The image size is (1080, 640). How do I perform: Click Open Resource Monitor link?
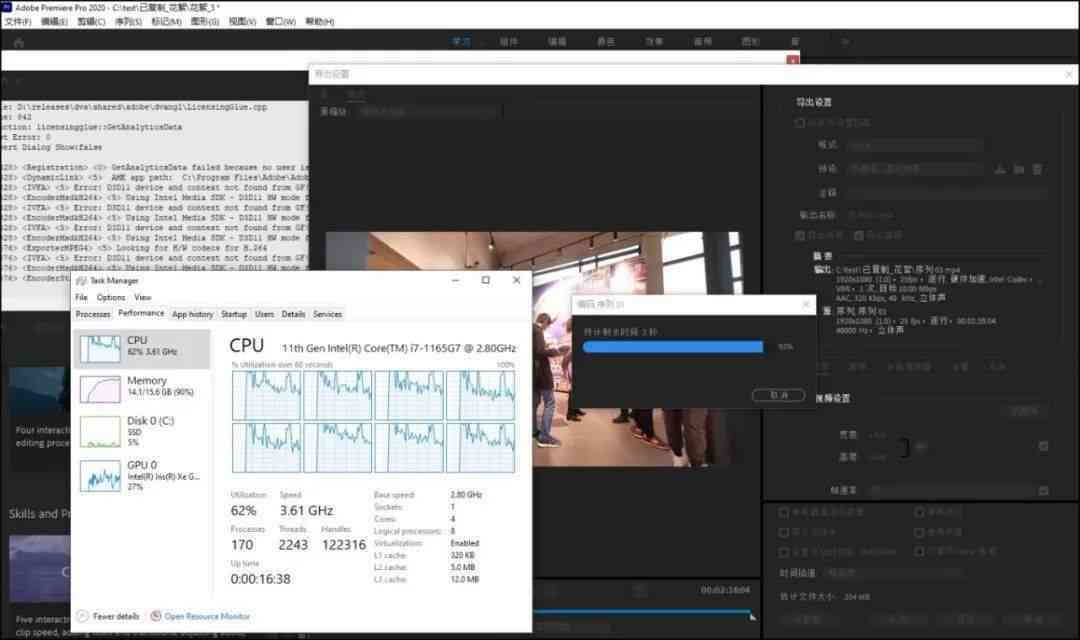(x=207, y=616)
